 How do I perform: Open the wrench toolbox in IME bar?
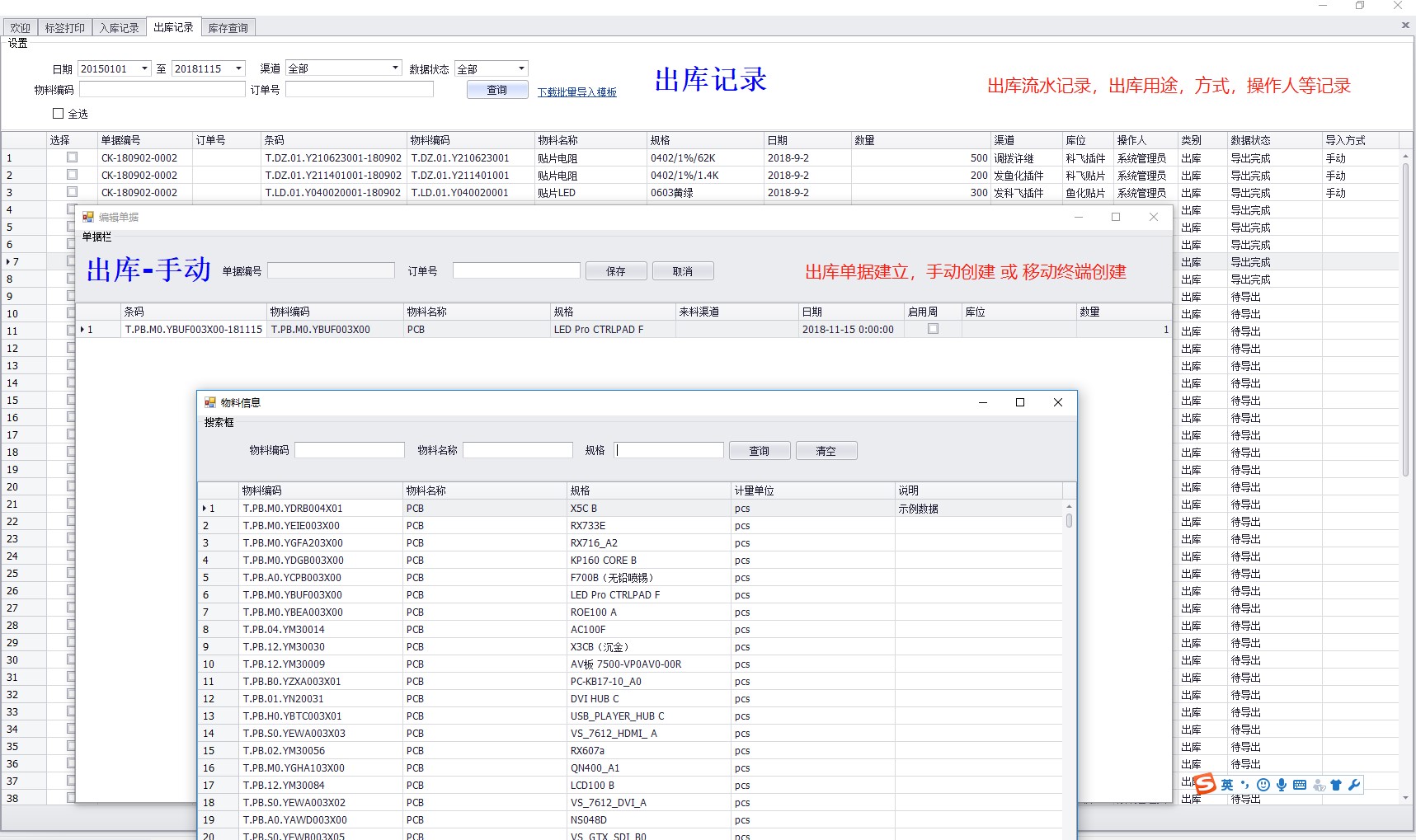[1353, 785]
